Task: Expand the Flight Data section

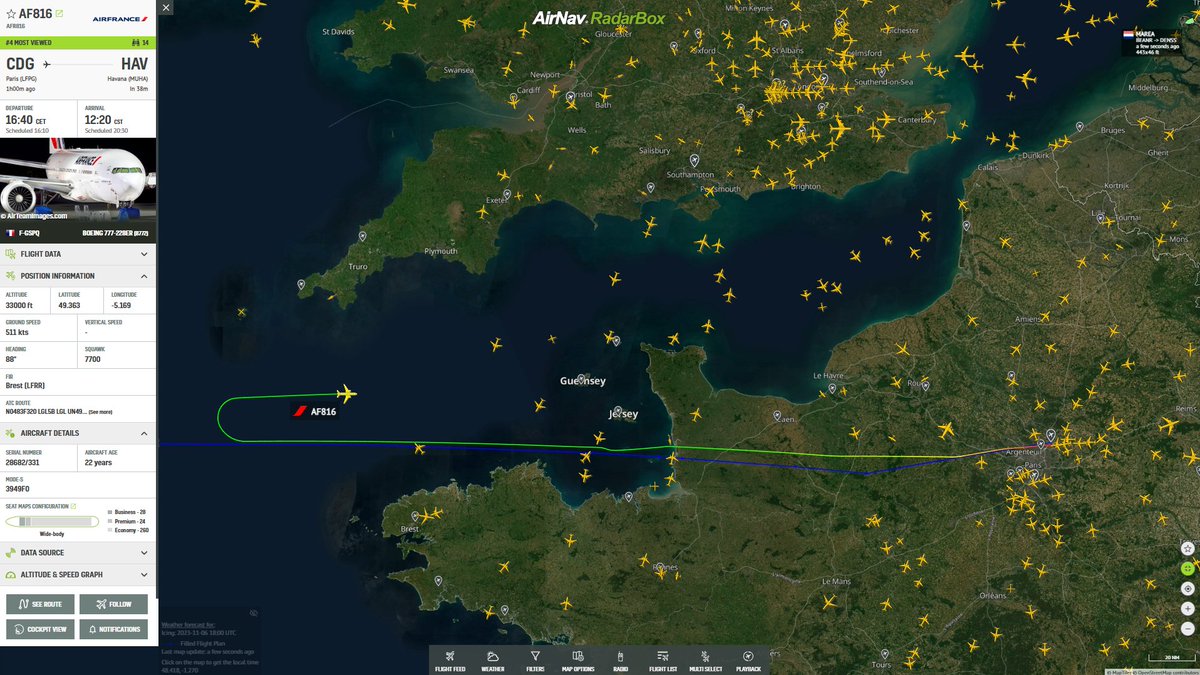Action: tap(78, 254)
